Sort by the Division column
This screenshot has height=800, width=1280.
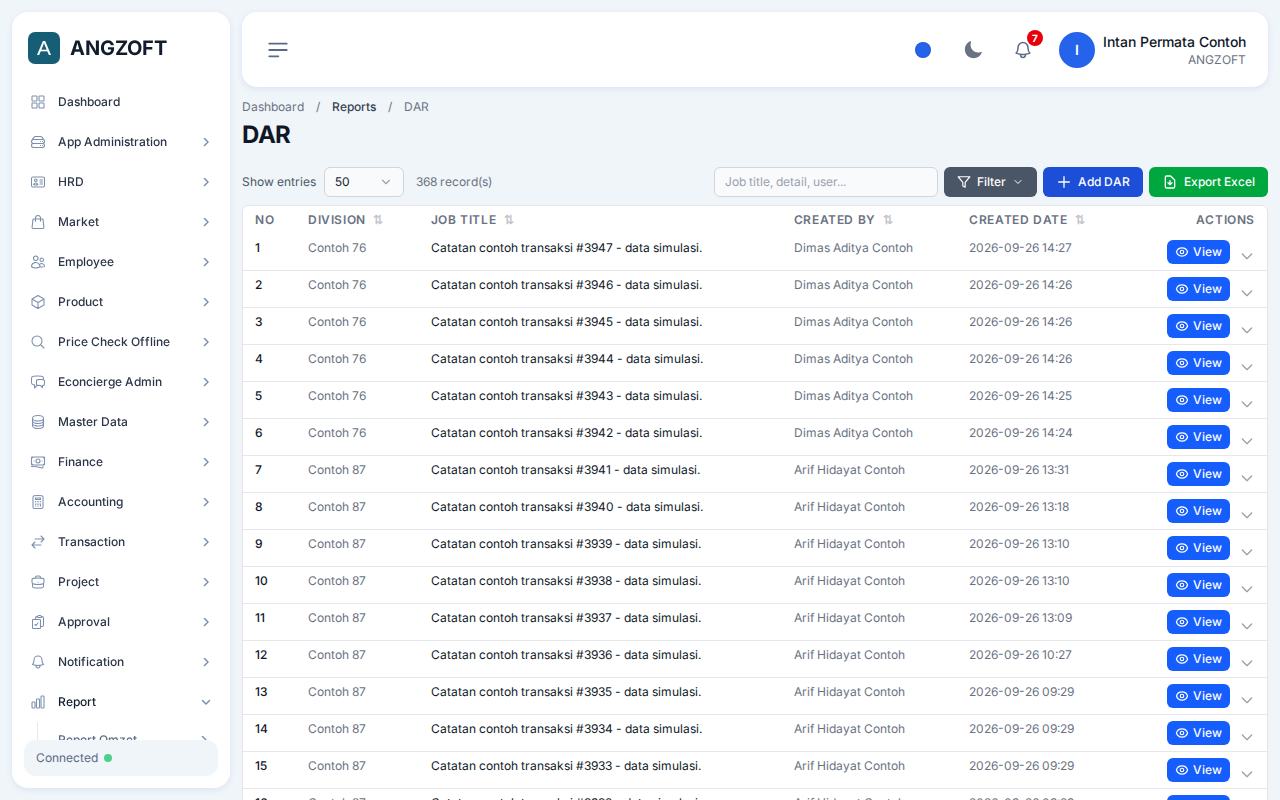click(x=345, y=220)
